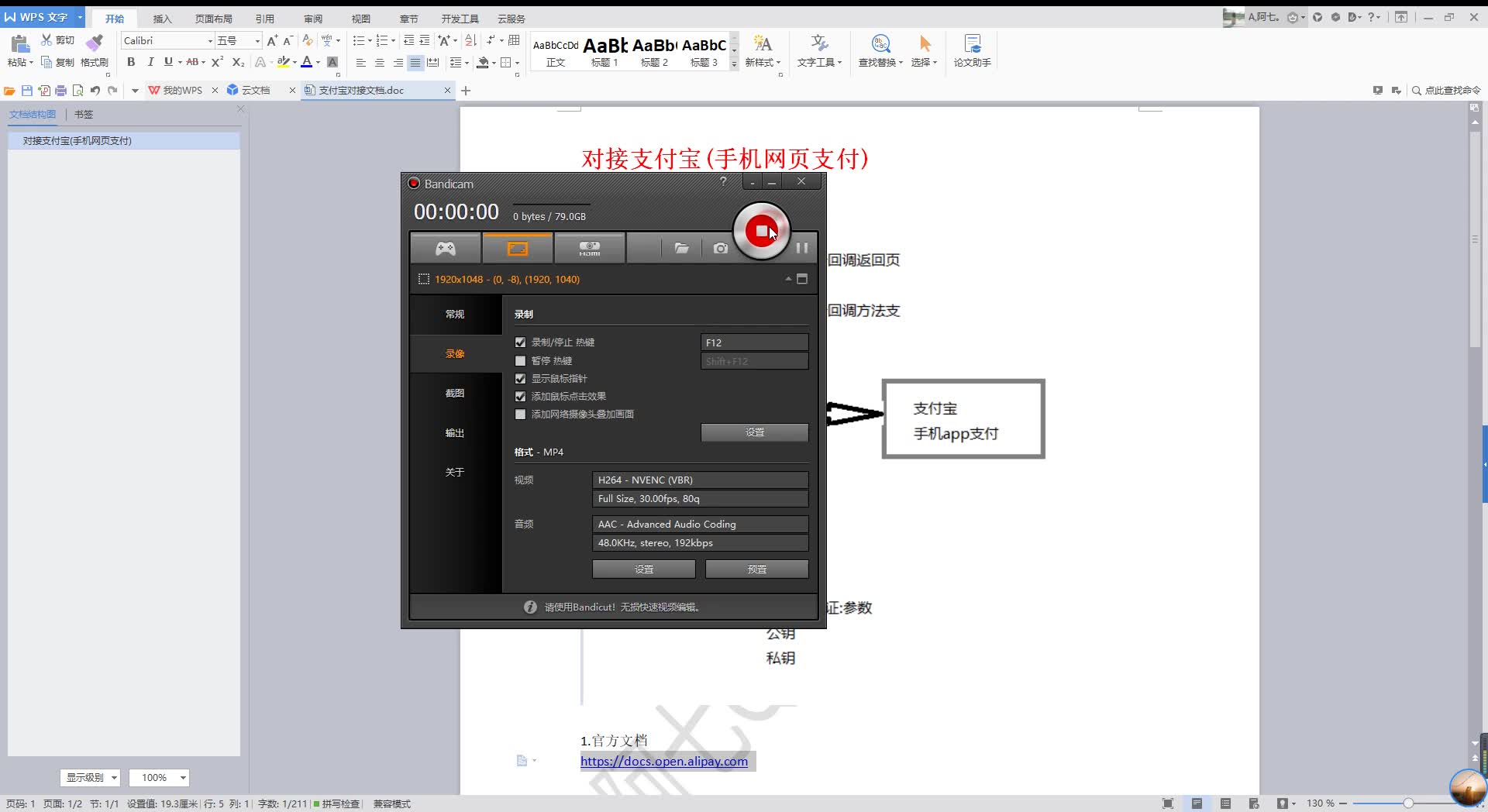This screenshot has width=1488, height=812.
Task: Click the zoom slider handle in status bar
Action: pyautogui.click(x=1408, y=803)
